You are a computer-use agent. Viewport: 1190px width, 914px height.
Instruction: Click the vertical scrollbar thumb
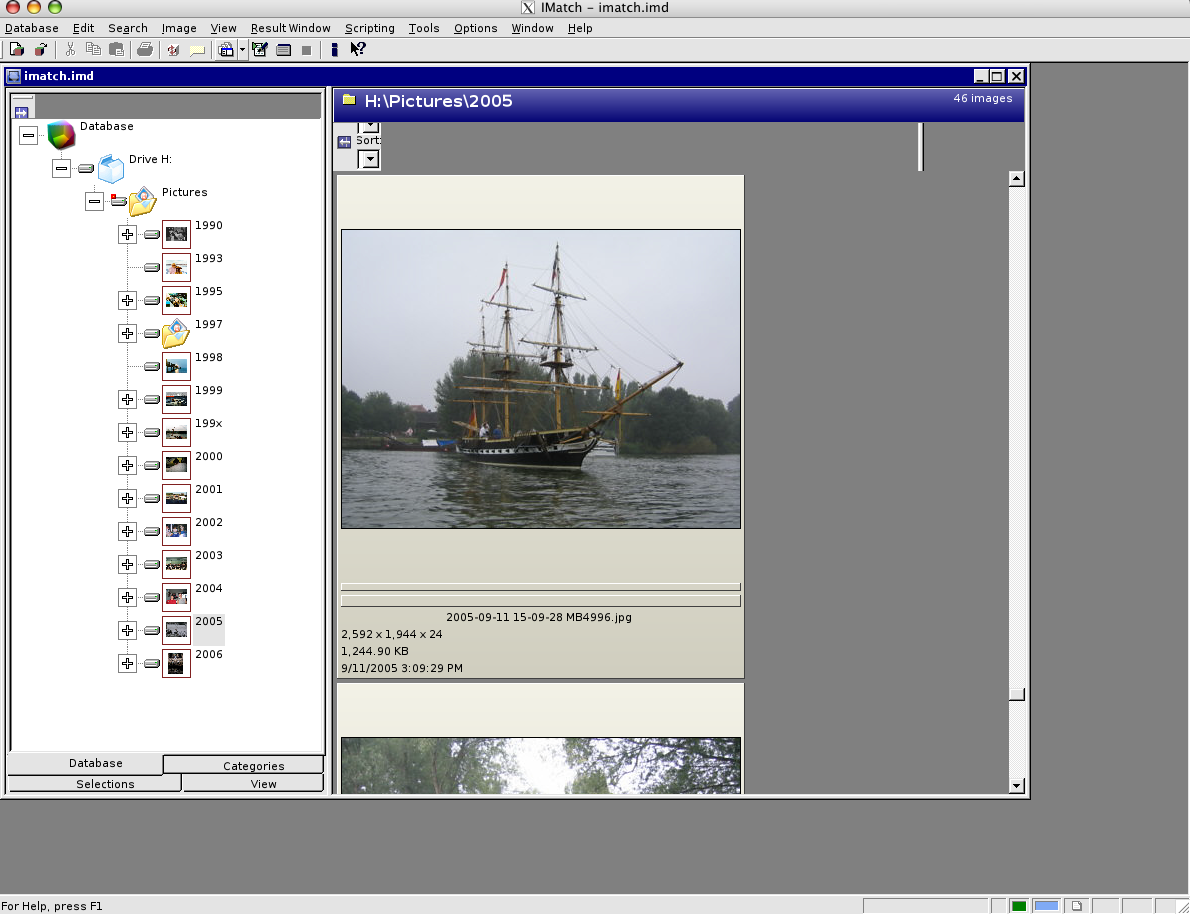pyautogui.click(x=1016, y=695)
